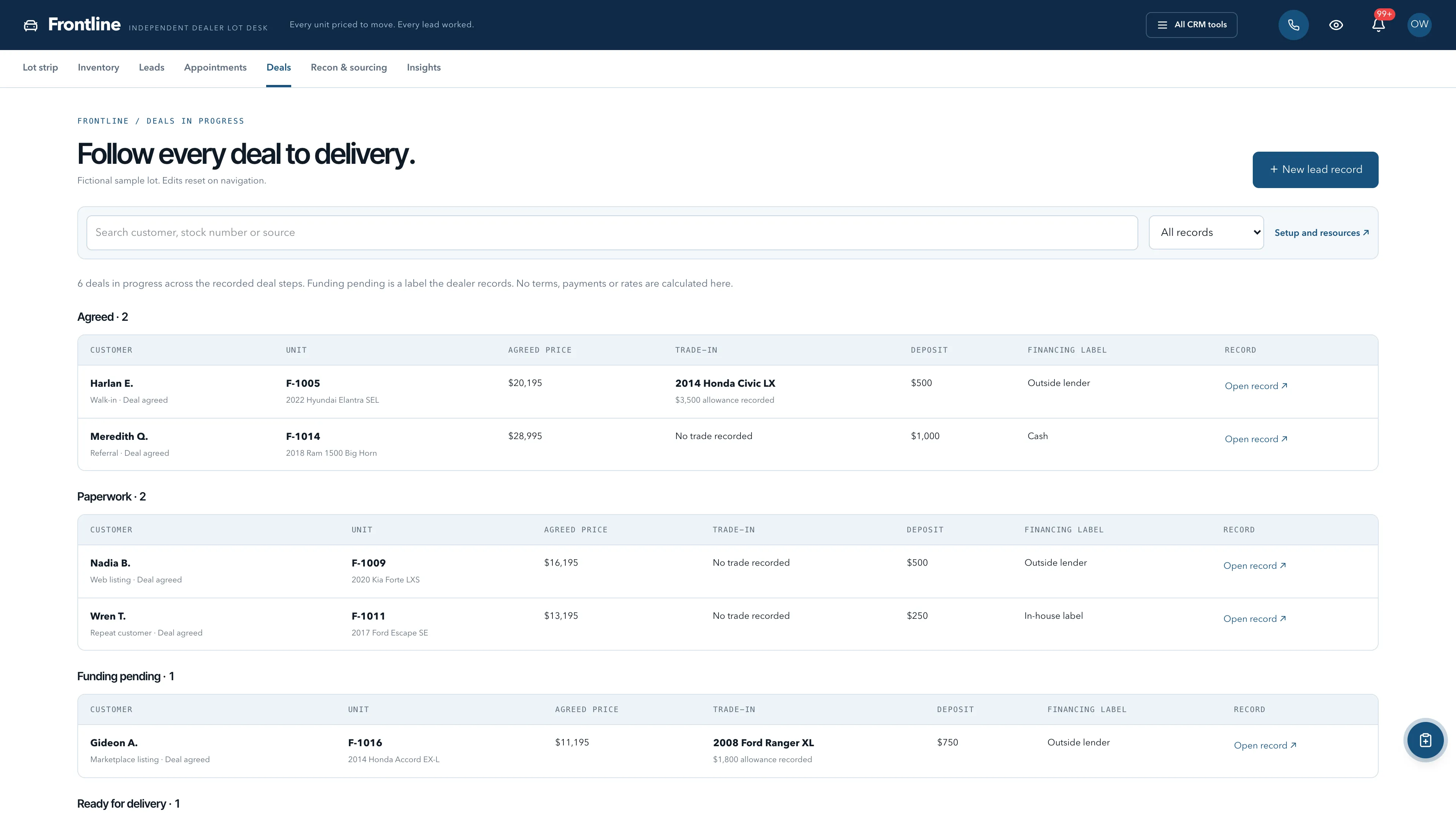Open Setup and resources link
Image resolution: width=1456 pixels, height=819 pixels.
(1321, 233)
